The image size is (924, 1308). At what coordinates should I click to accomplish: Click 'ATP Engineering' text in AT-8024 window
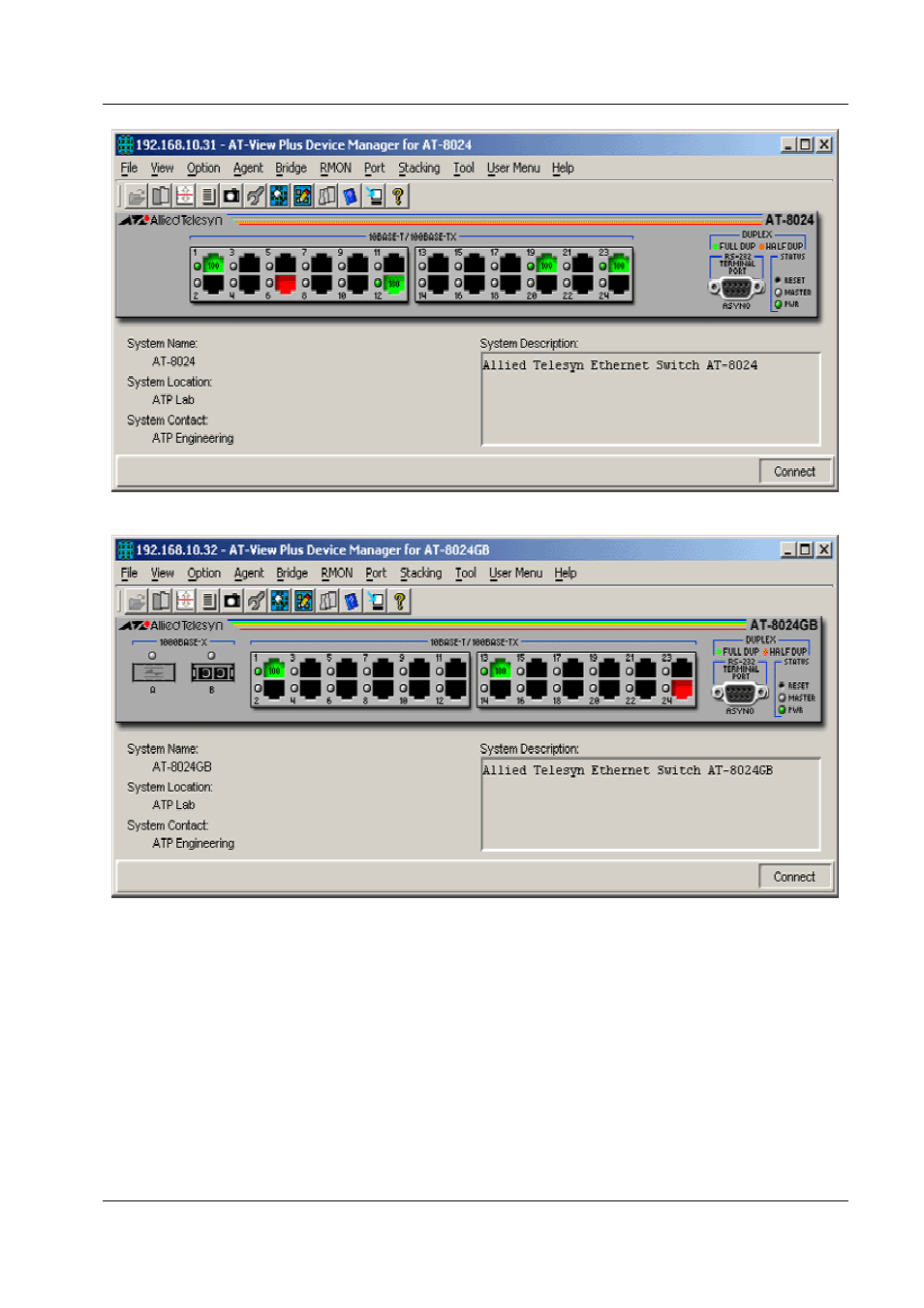coord(193,439)
